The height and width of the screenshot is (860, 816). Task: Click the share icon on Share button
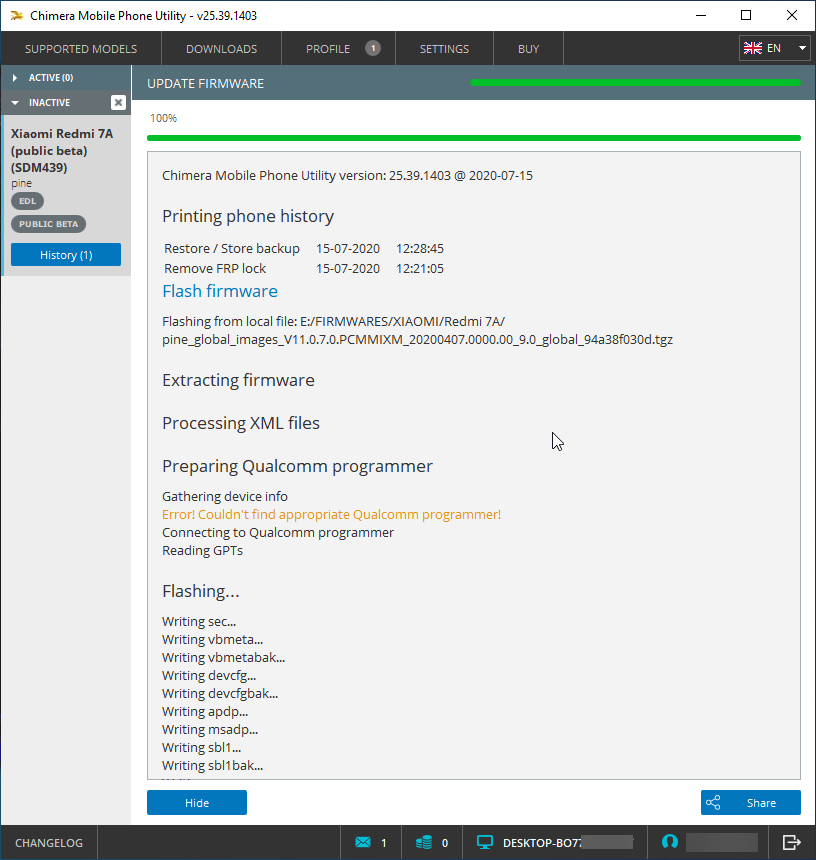click(713, 803)
